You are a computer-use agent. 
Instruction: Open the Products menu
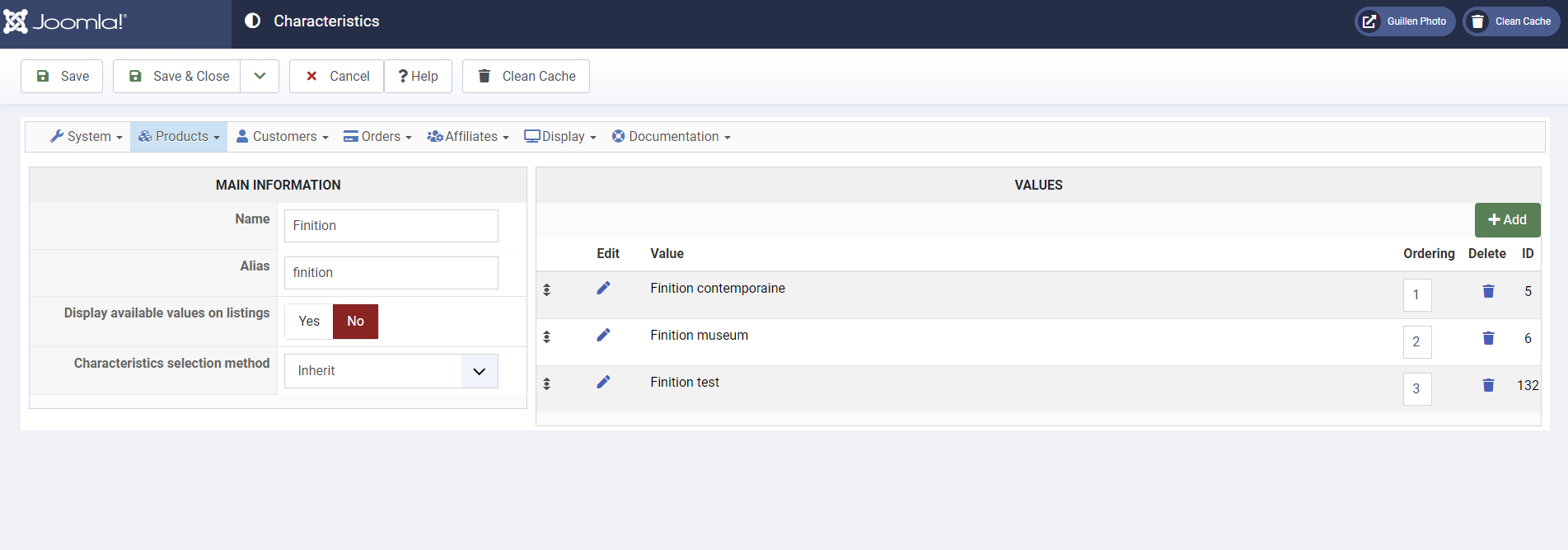[179, 137]
